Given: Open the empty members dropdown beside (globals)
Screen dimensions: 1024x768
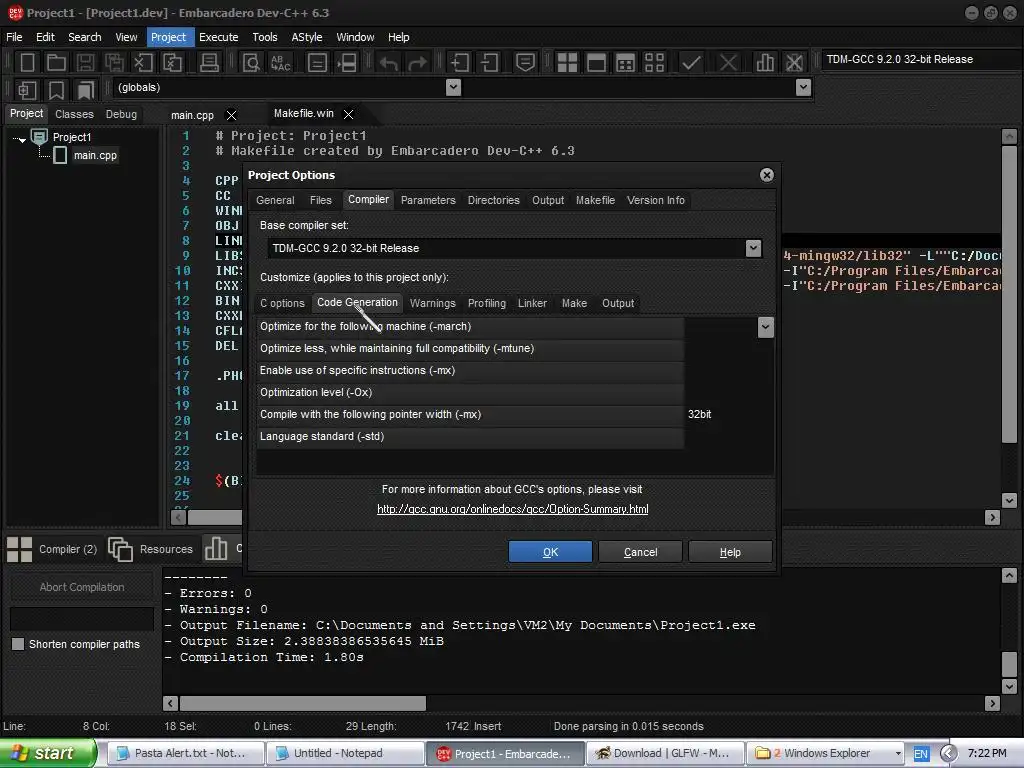Looking at the screenshot, I should (803, 88).
